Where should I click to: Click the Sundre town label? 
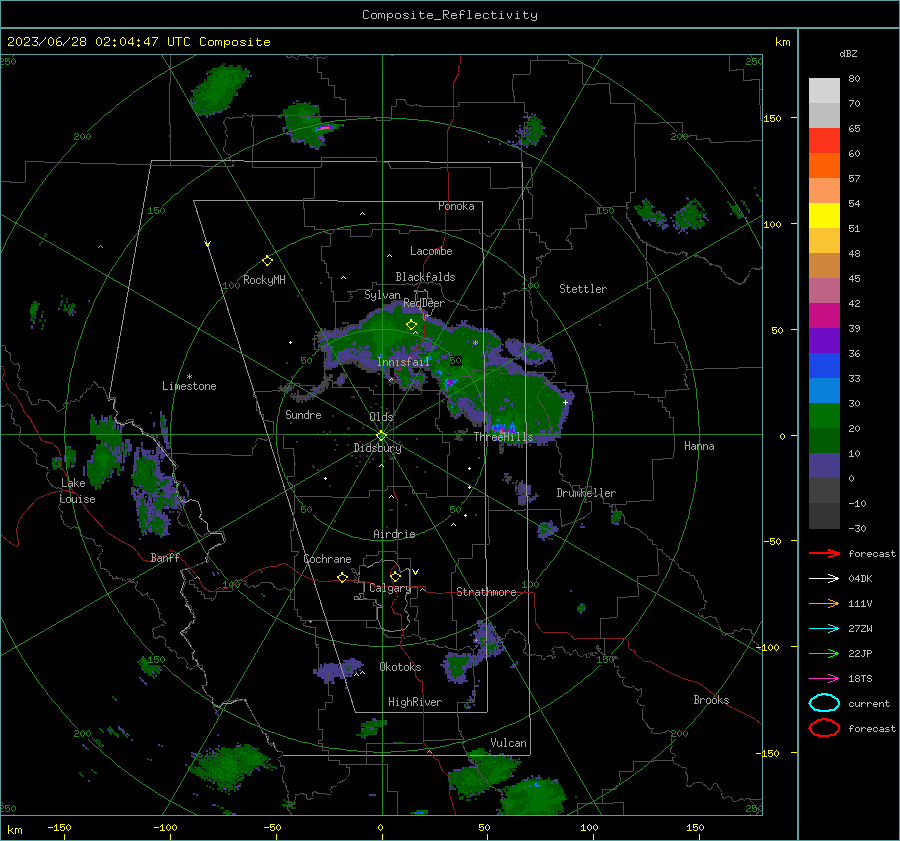303,415
